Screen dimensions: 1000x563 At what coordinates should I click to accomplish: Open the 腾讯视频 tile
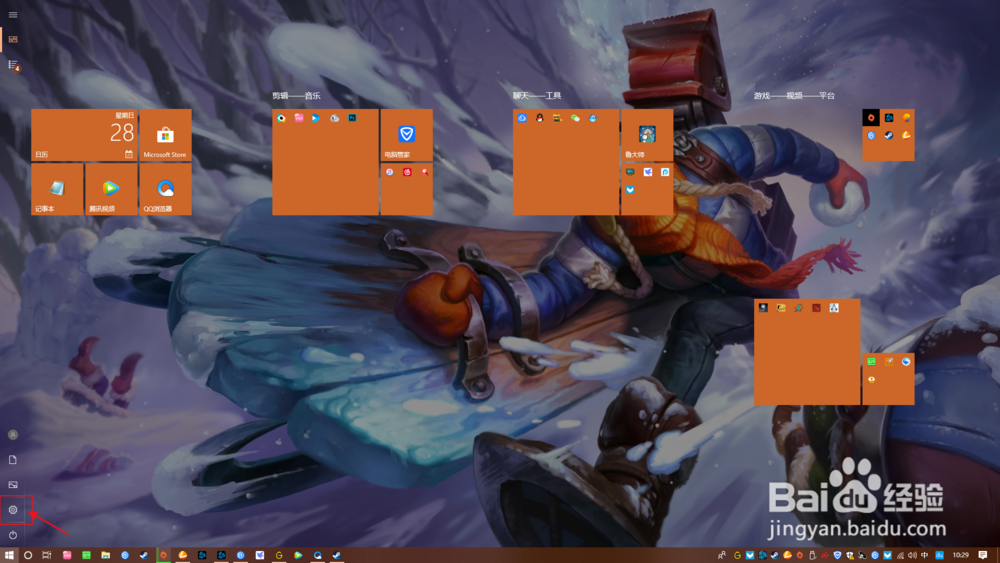(x=111, y=189)
